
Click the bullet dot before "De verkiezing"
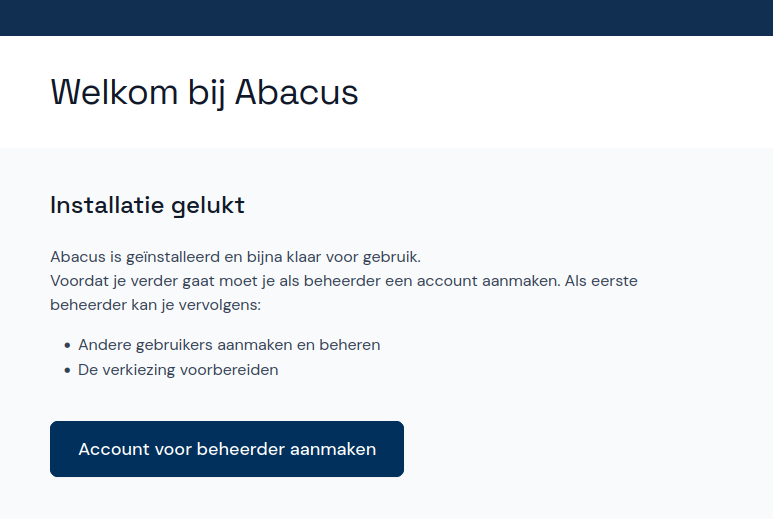pyautogui.click(x=67, y=371)
